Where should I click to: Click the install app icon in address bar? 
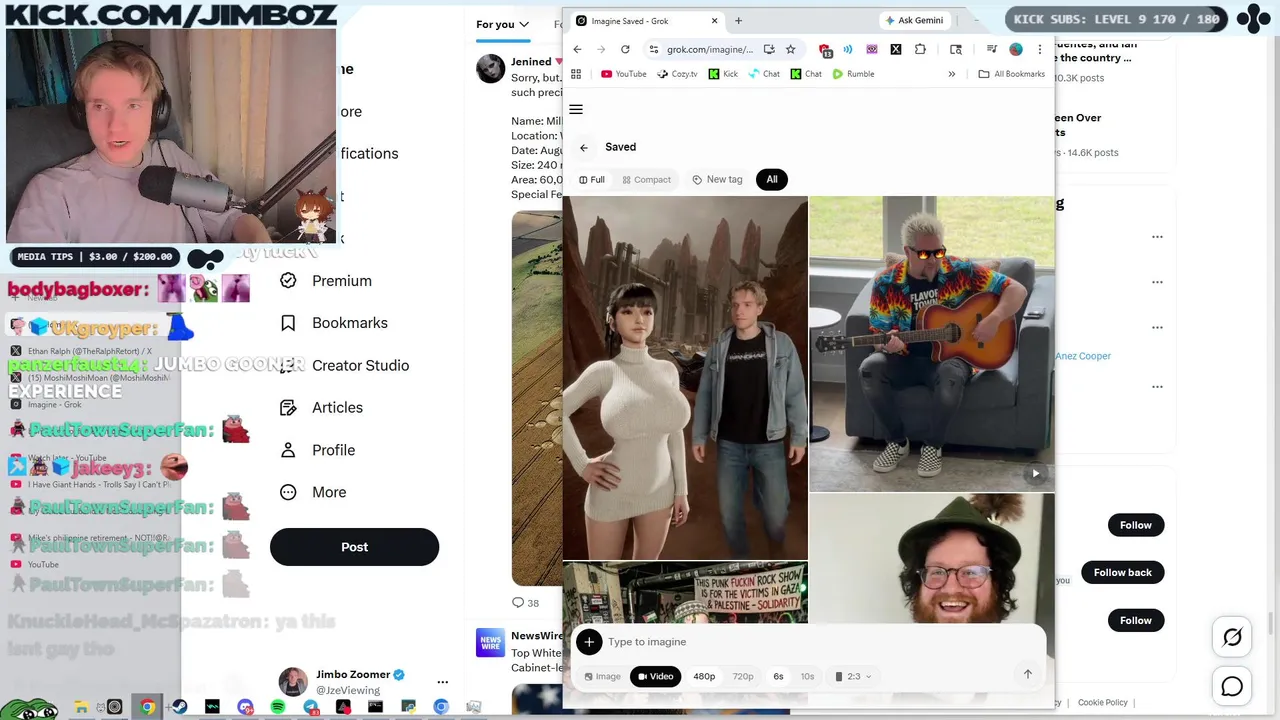[x=769, y=49]
